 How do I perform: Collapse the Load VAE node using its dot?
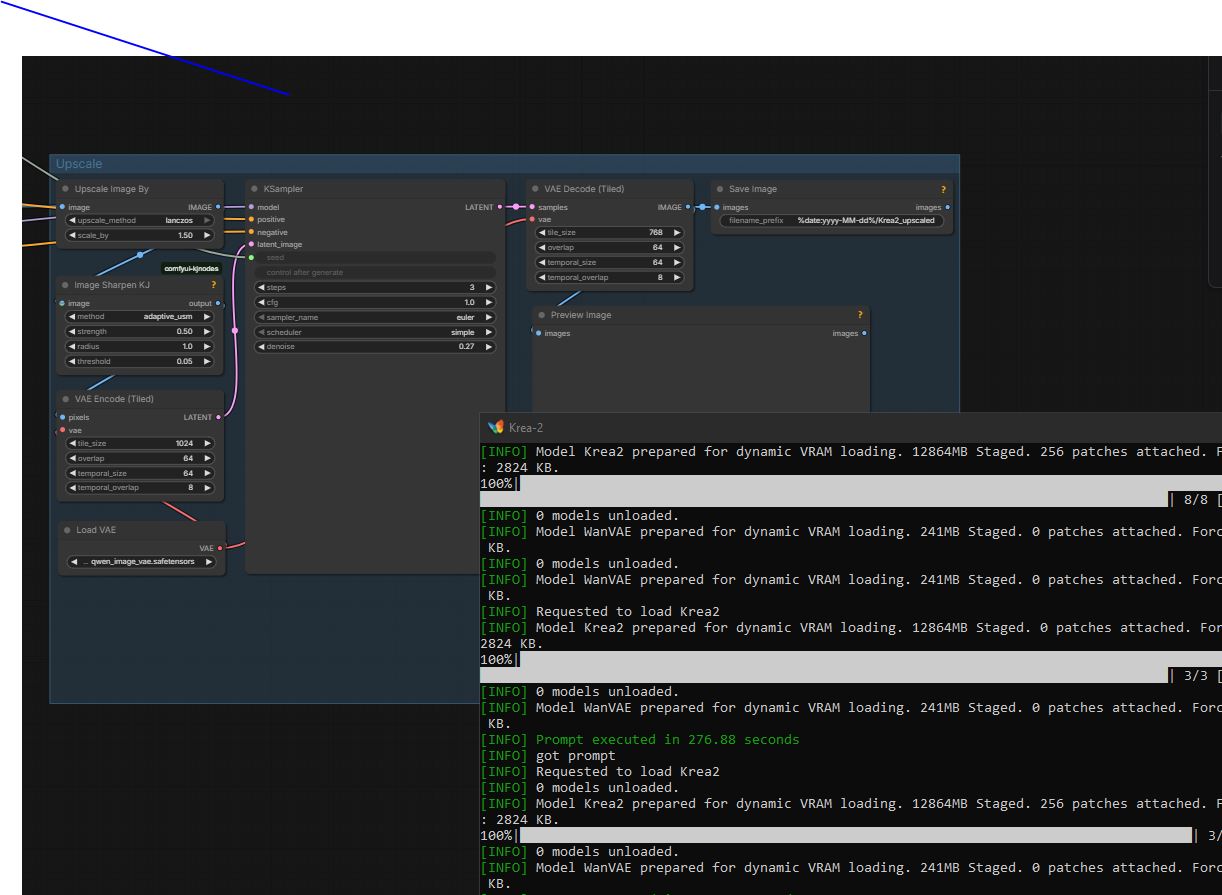click(67, 530)
